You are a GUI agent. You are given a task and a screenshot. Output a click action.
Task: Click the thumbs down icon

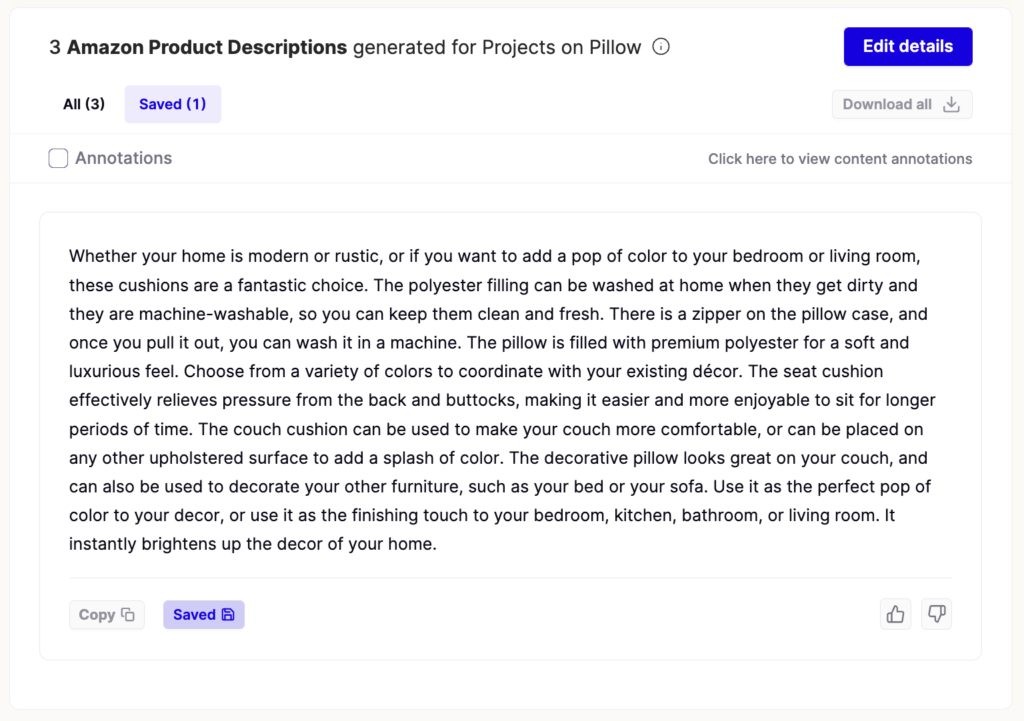936,614
